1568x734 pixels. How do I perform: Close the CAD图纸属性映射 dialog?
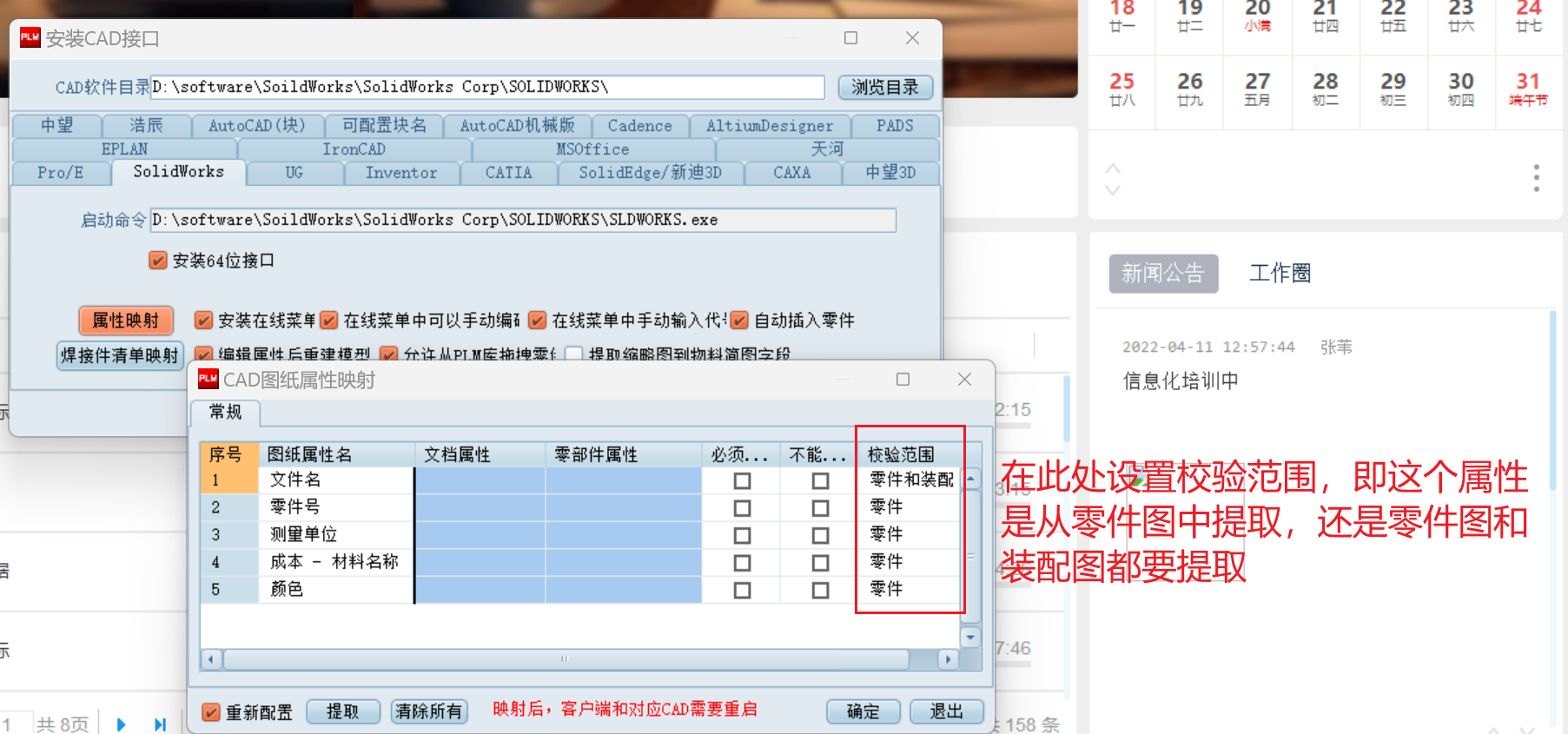pos(964,380)
